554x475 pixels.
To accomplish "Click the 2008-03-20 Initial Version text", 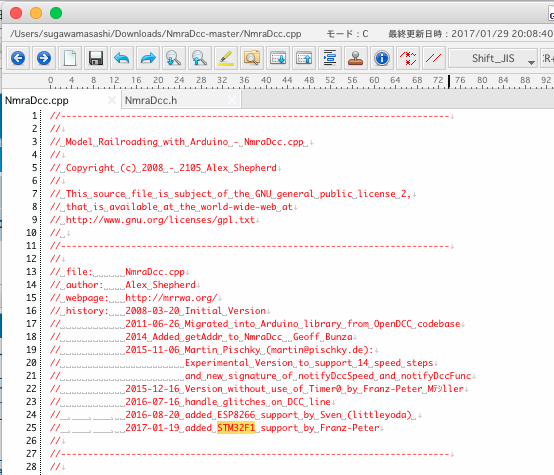I will [195, 311].
